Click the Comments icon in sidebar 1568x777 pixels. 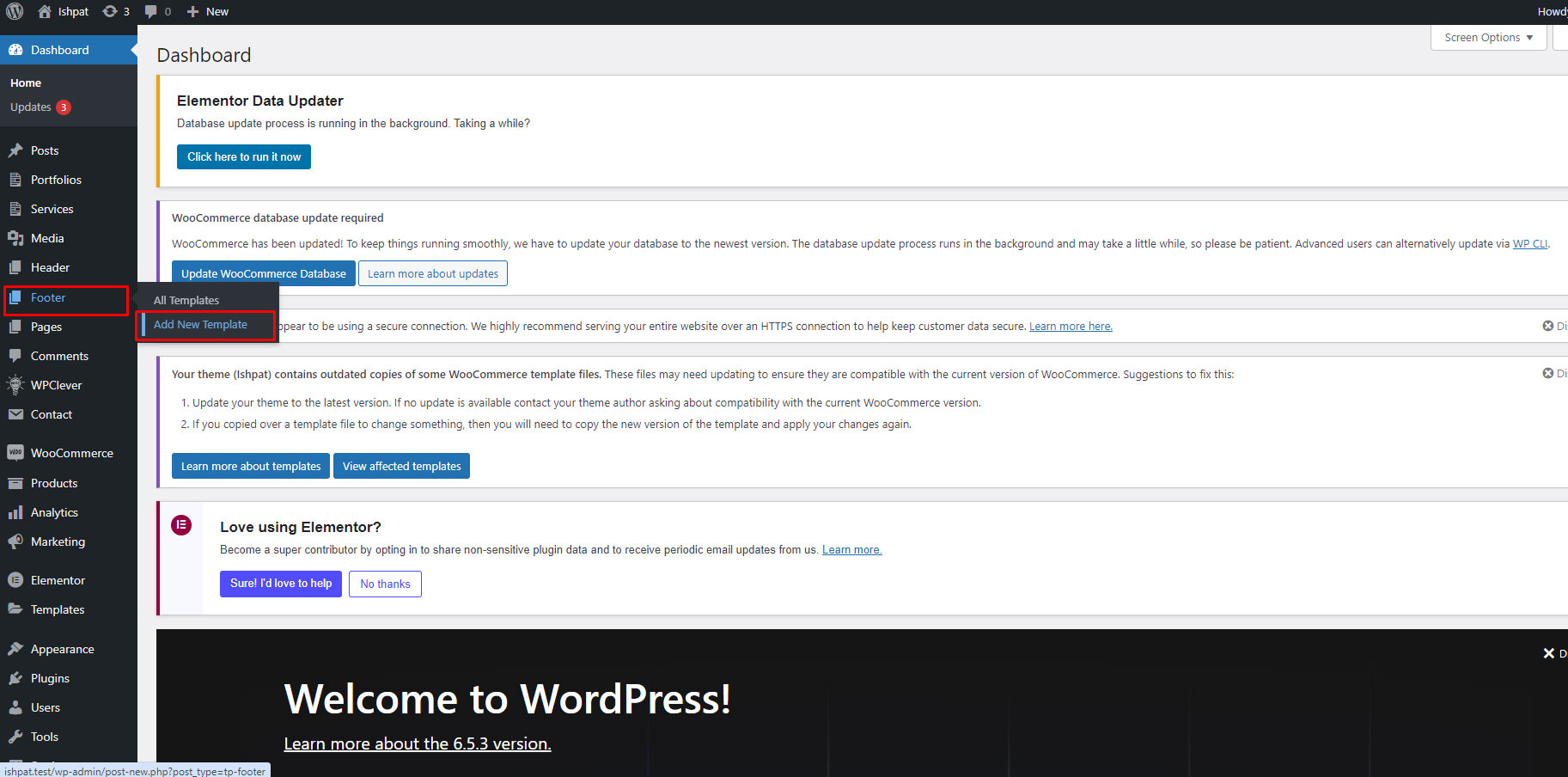click(15, 356)
